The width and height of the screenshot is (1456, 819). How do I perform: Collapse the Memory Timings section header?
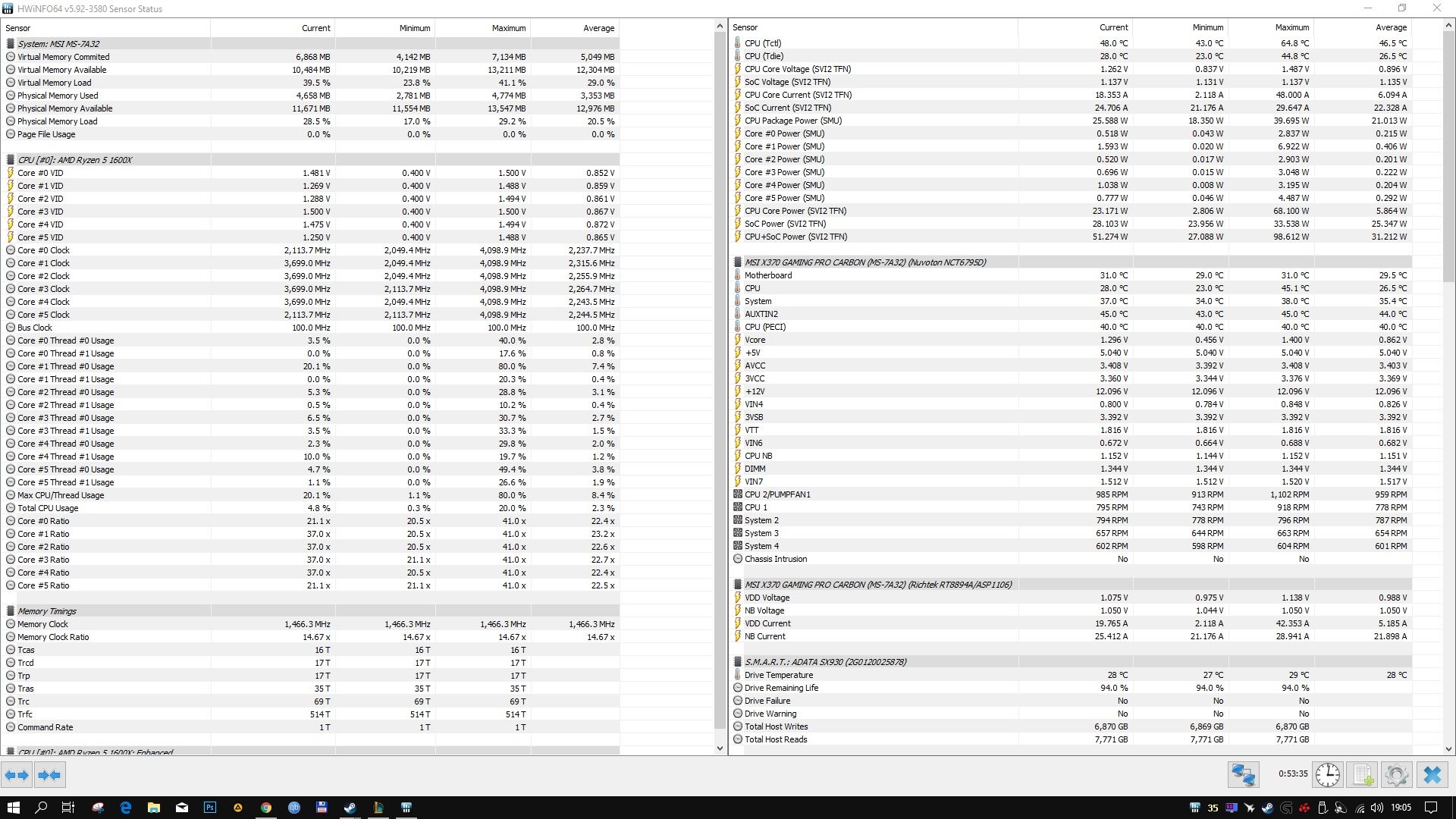click(46, 611)
